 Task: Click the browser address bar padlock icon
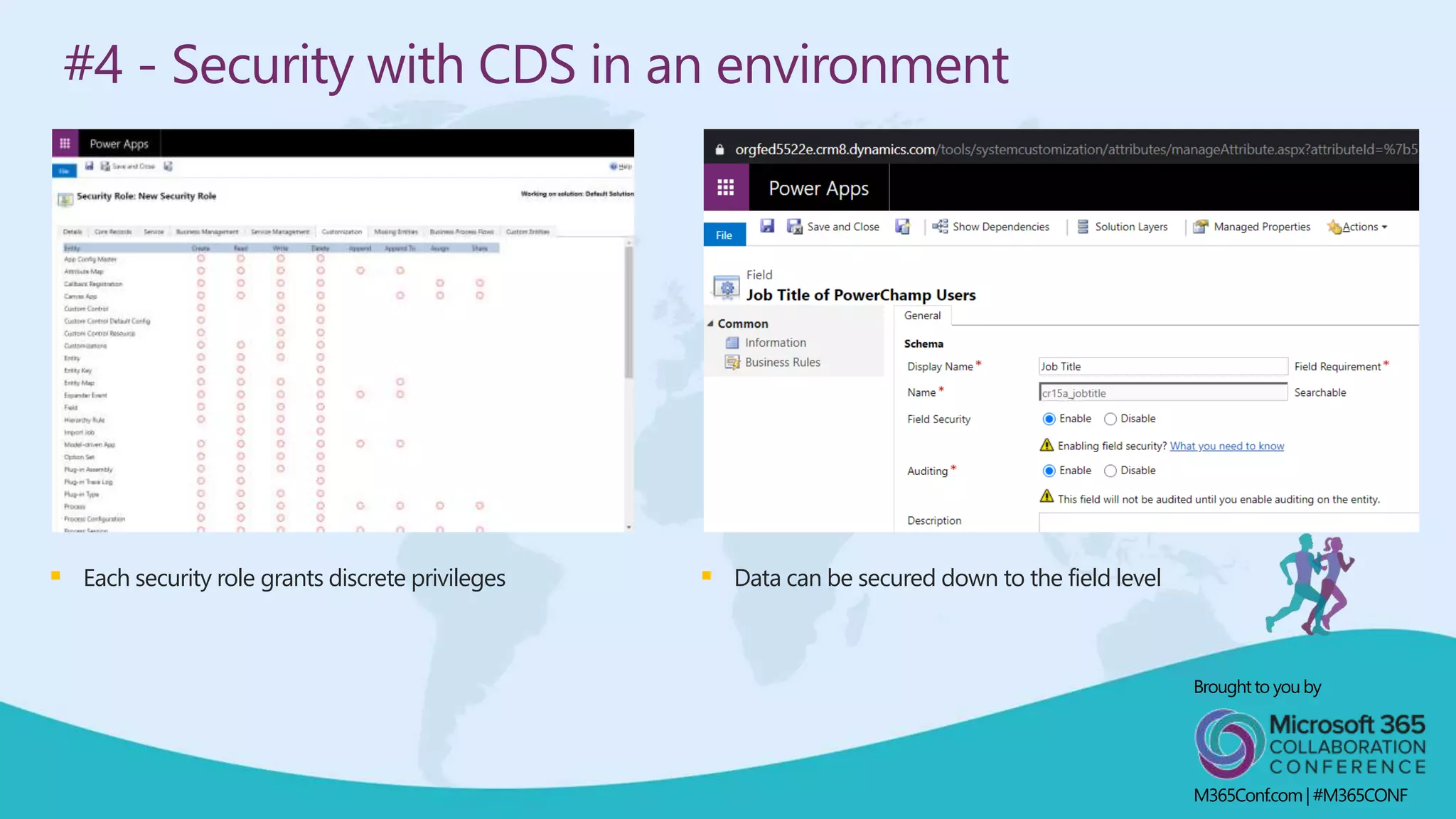pos(719,149)
